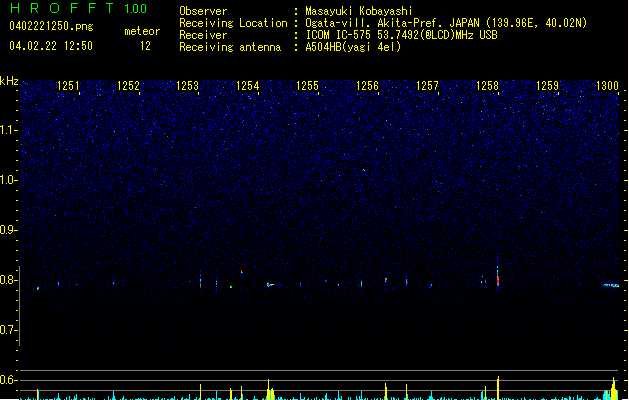
Task: Click the 1.0 kHz frequency label
Action: (x=9, y=180)
